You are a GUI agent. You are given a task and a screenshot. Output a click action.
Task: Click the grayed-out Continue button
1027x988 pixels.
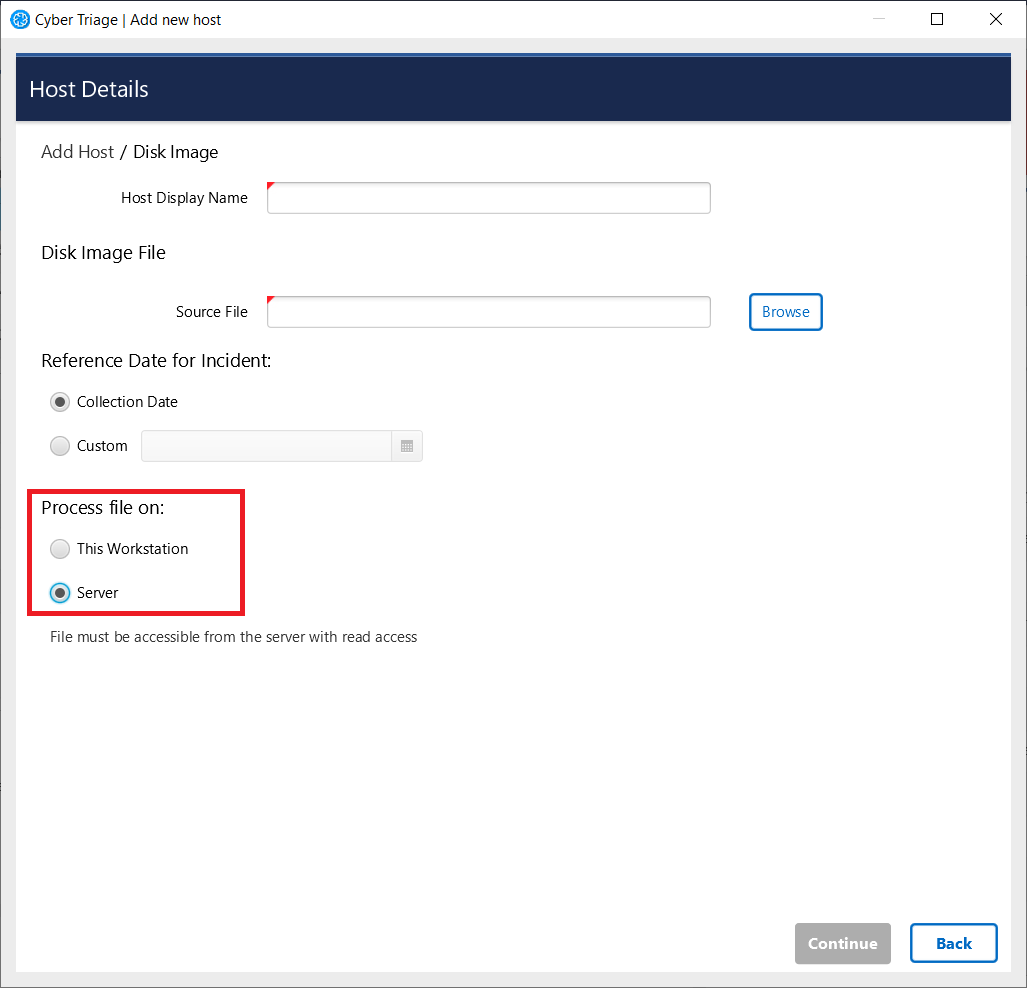coord(842,943)
